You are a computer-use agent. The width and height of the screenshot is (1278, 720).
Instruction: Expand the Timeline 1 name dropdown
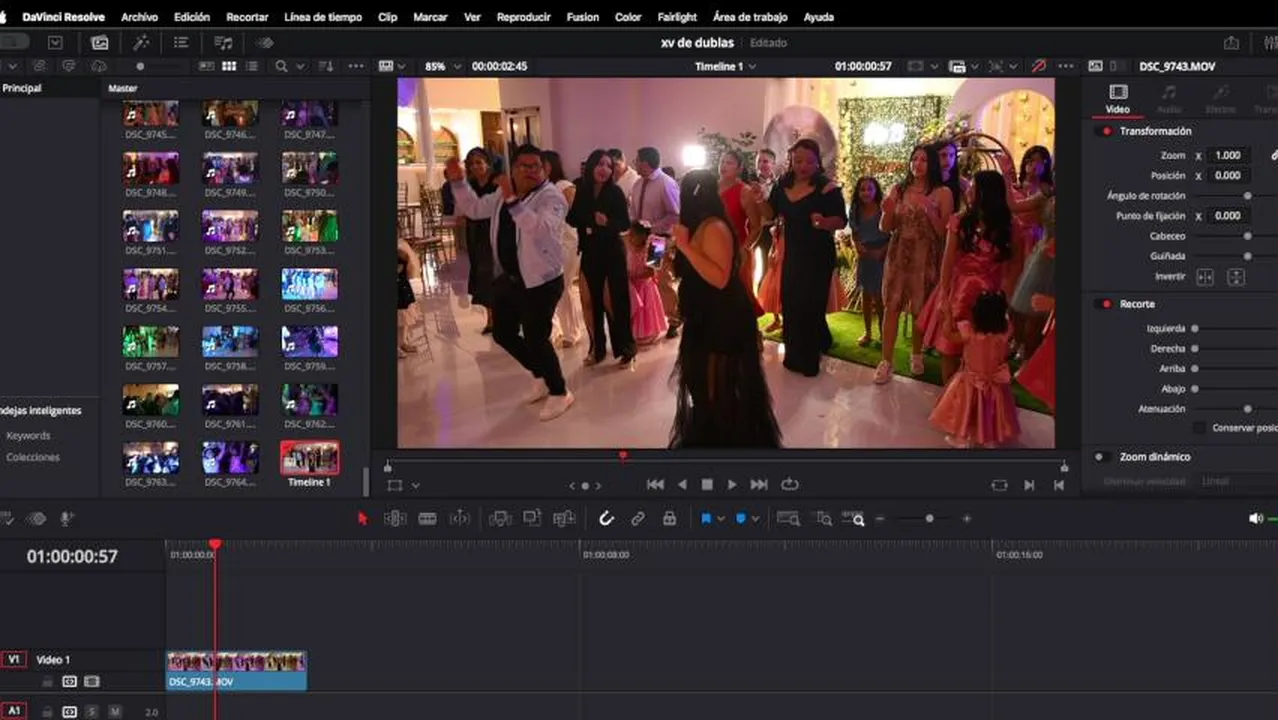(x=752, y=66)
